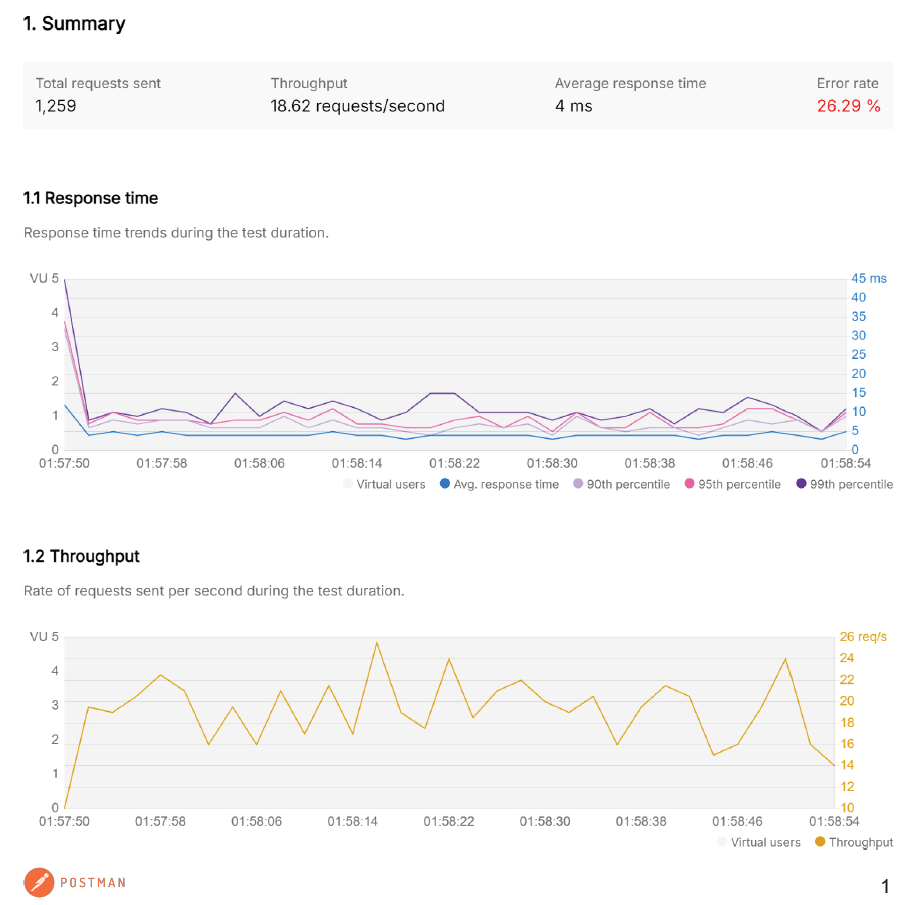Click the 'Rate of requests sent per second' description
Viewport: 922px width, 905px height.
[214, 591]
